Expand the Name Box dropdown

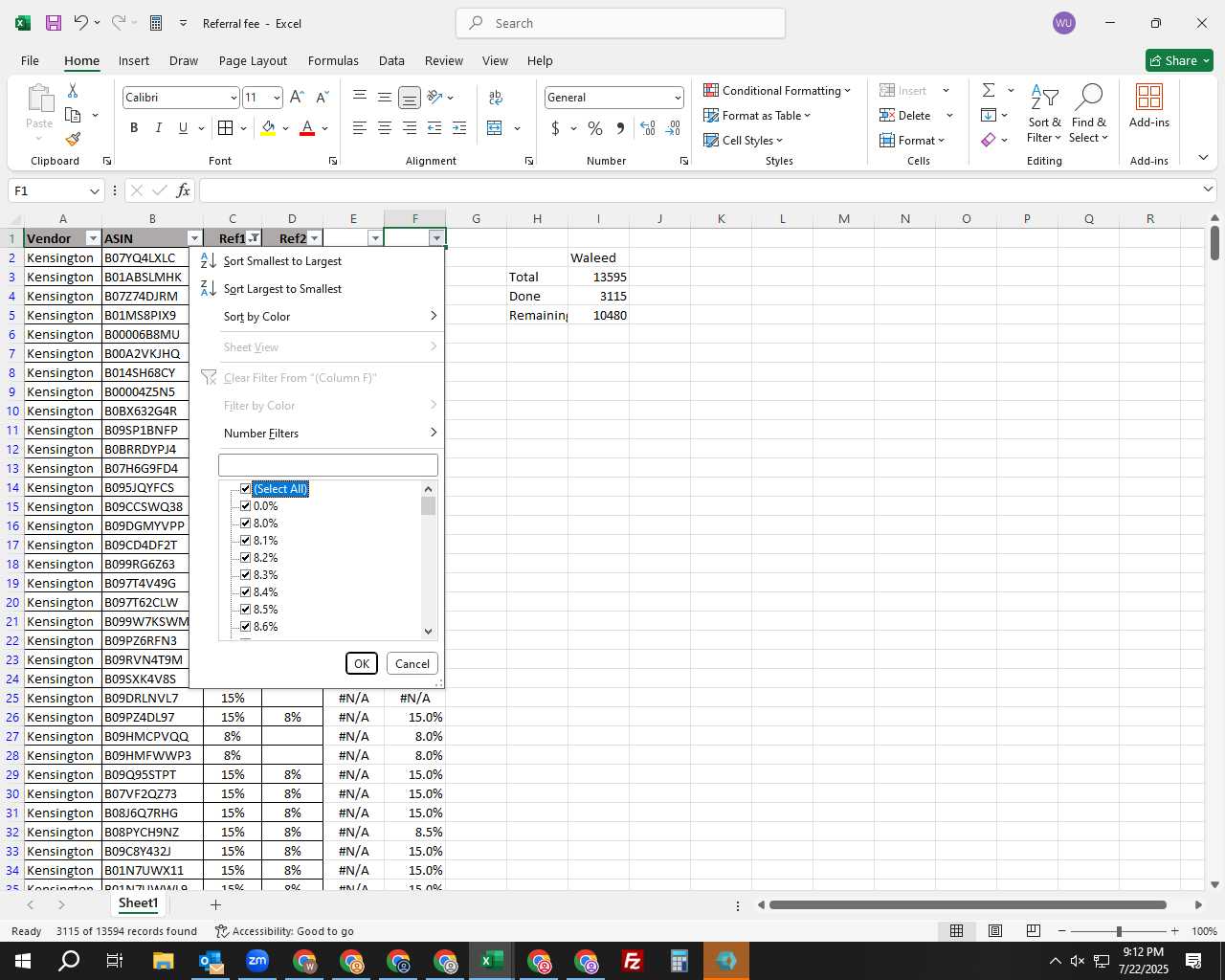tap(94, 190)
